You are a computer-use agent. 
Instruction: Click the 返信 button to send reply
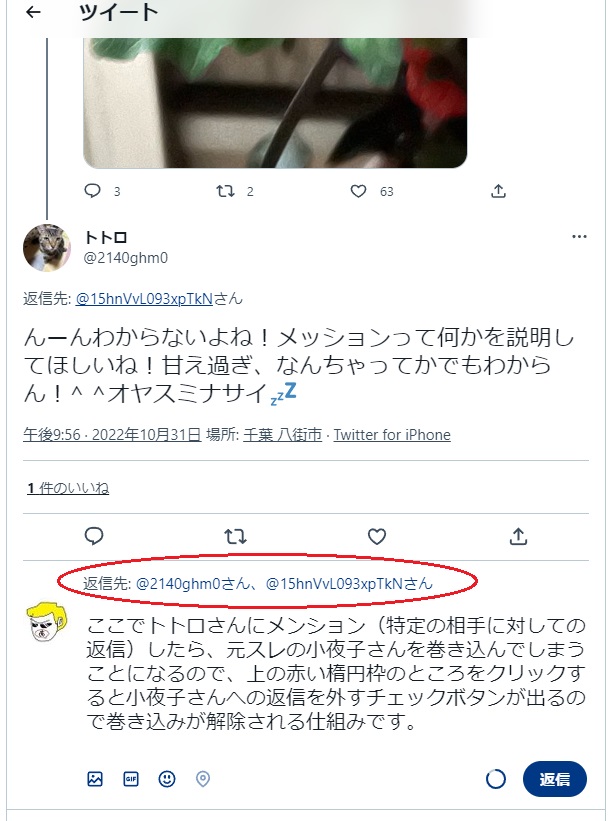click(x=554, y=779)
